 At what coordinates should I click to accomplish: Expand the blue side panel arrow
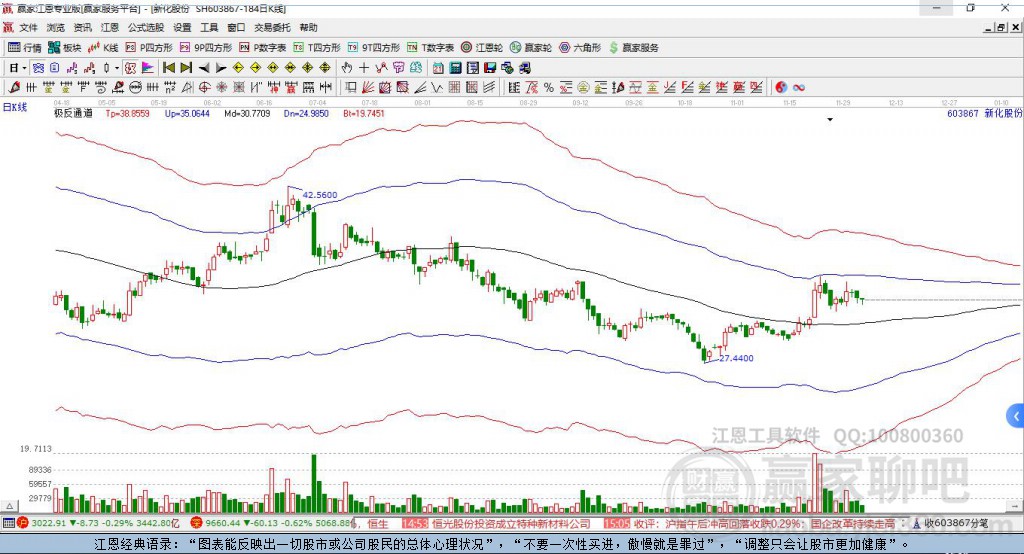(1016, 416)
